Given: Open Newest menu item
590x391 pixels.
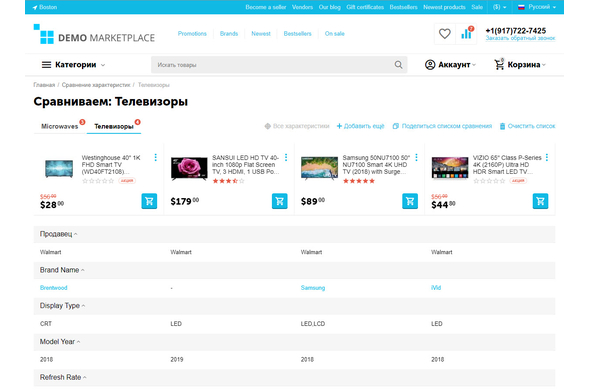Looking at the screenshot, I should [x=261, y=33].
